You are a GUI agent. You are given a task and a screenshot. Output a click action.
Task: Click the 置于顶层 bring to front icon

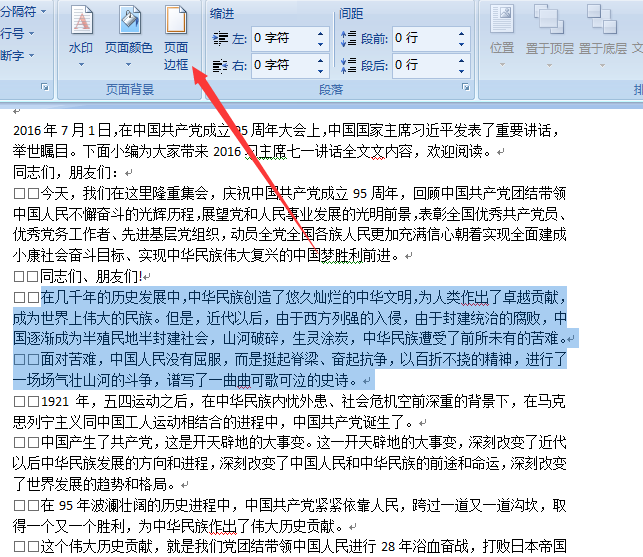coord(549,20)
